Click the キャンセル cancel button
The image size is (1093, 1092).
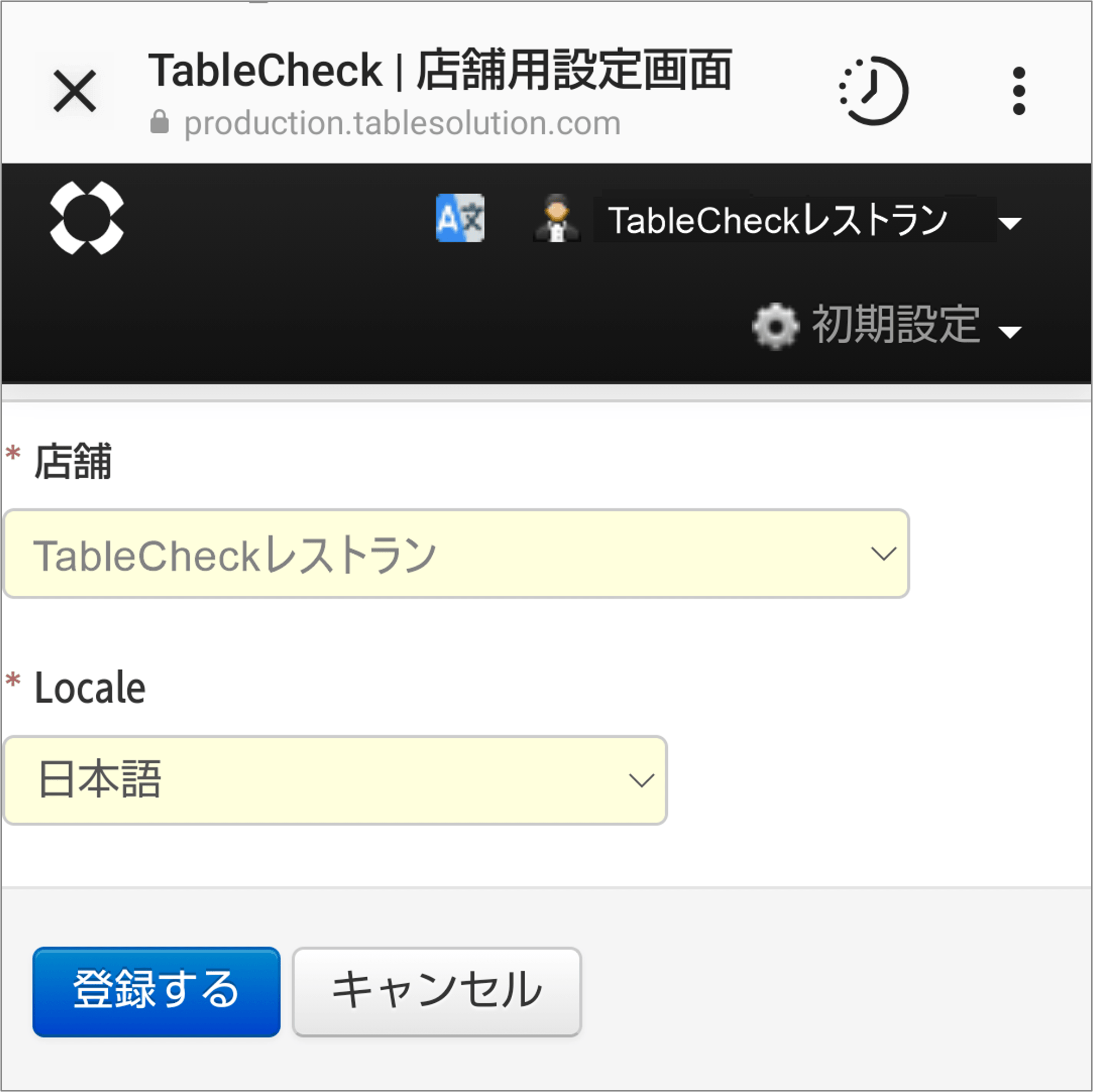click(x=437, y=991)
